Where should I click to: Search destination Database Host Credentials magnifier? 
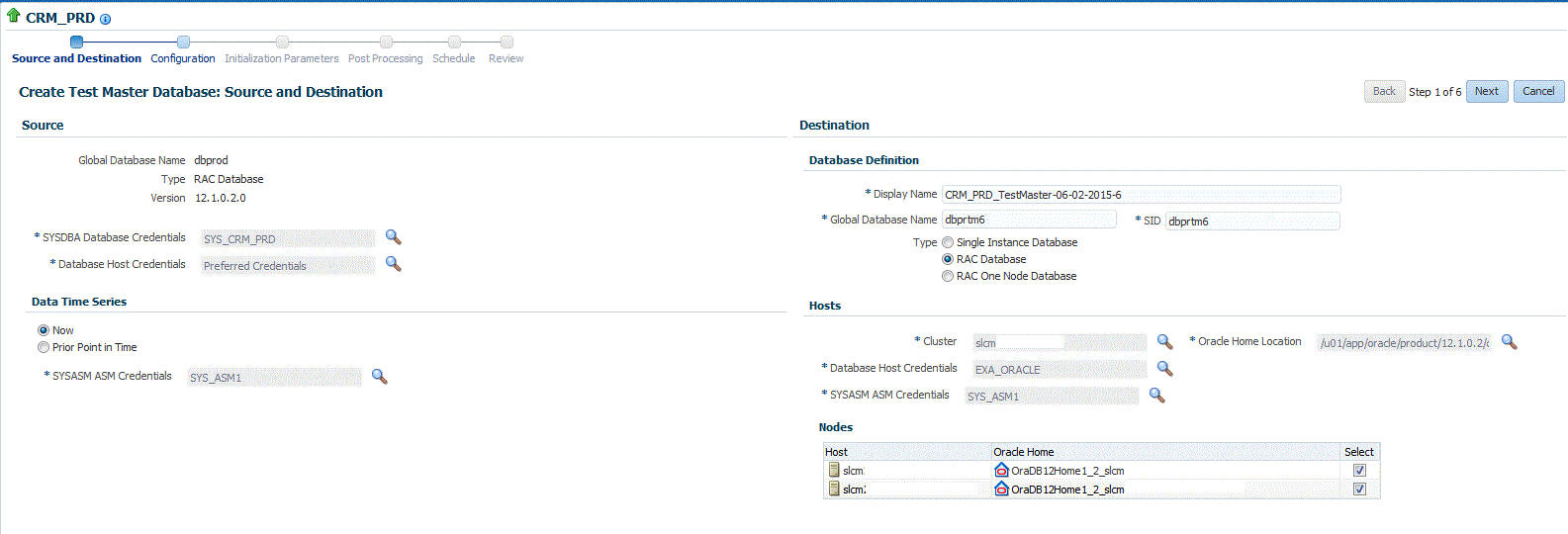[1164, 368]
